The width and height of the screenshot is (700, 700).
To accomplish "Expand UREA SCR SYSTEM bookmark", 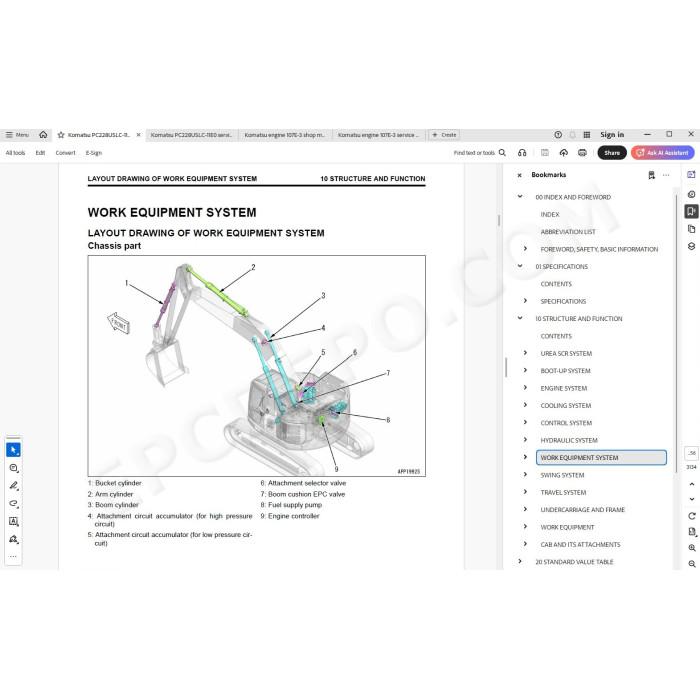I will (x=525, y=353).
